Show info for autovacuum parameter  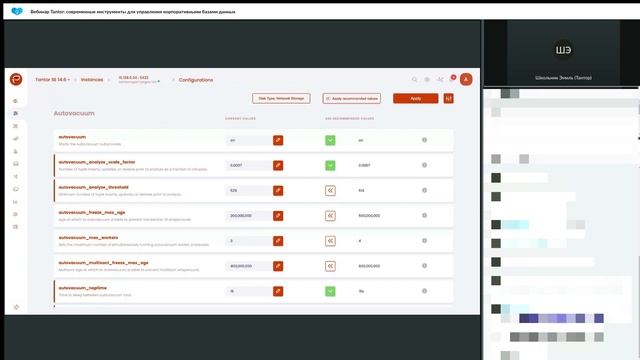pyautogui.click(x=424, y=140)
